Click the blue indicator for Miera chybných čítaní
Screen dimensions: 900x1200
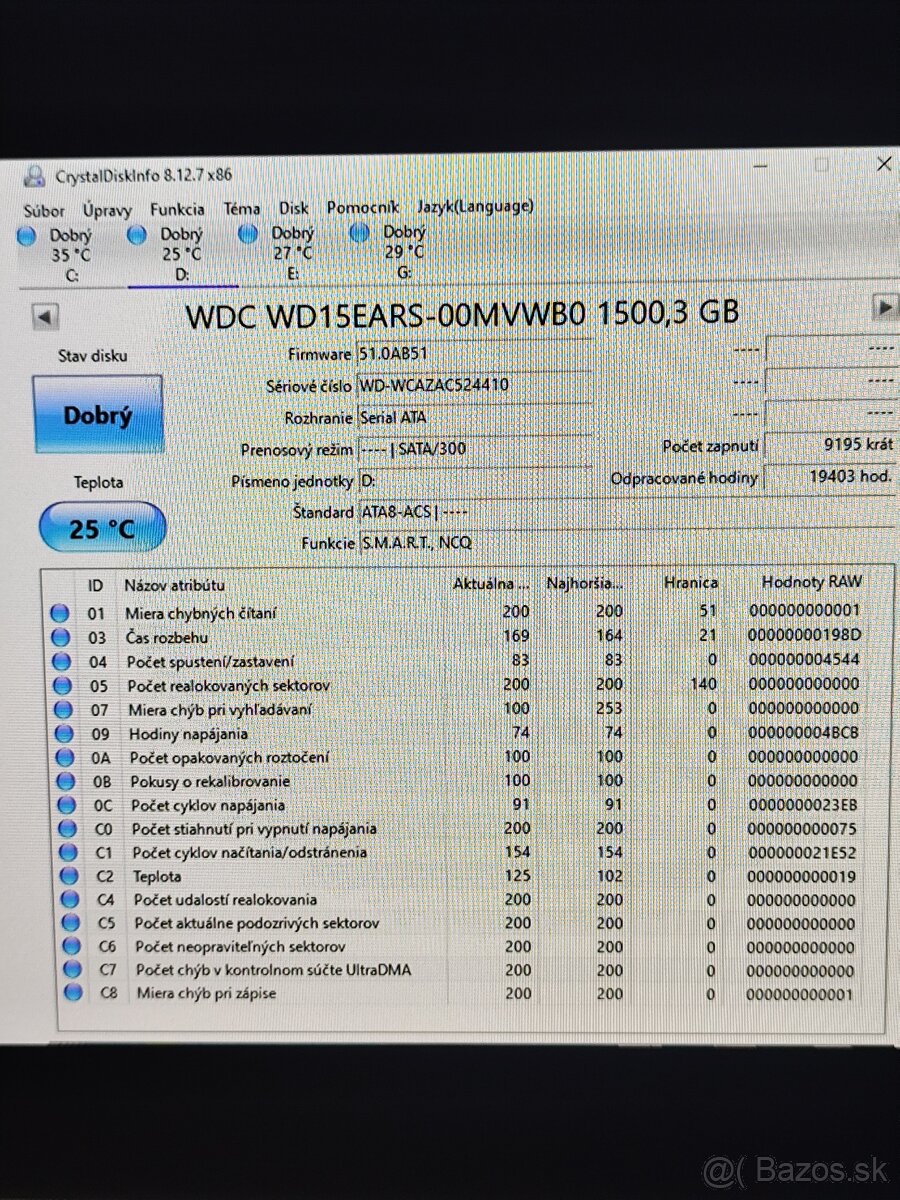[60, 612]
